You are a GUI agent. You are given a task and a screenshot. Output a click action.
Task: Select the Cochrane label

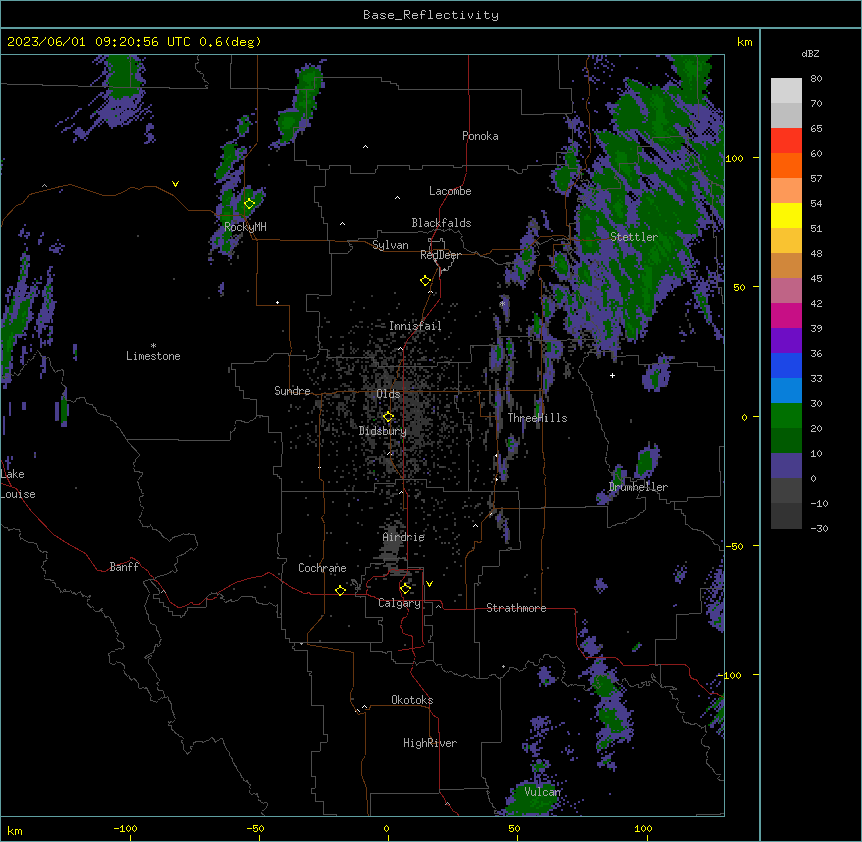(322, 568)
